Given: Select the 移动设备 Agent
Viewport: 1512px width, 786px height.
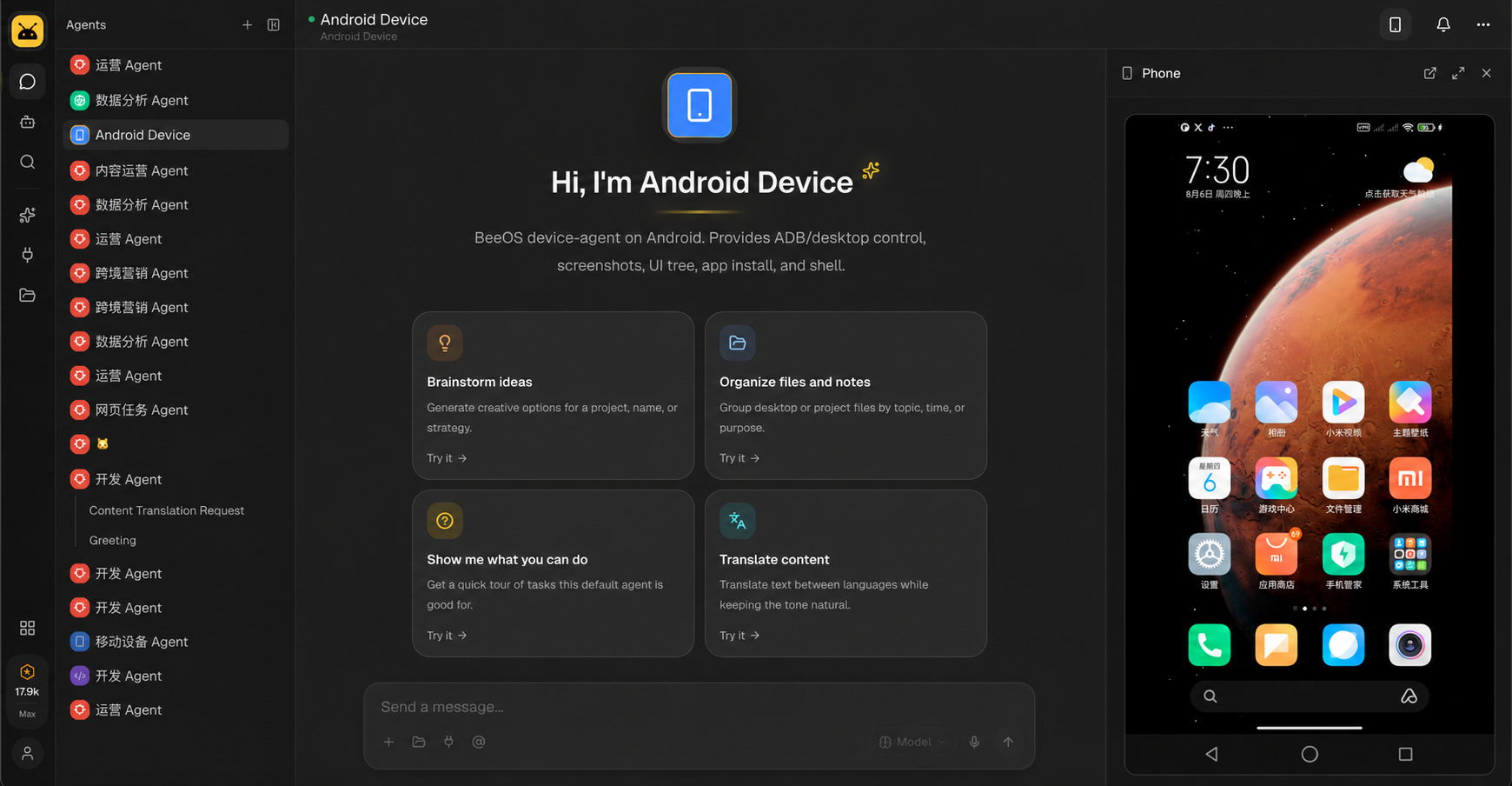Looking at the screenshot, I should tap(176, 642).
